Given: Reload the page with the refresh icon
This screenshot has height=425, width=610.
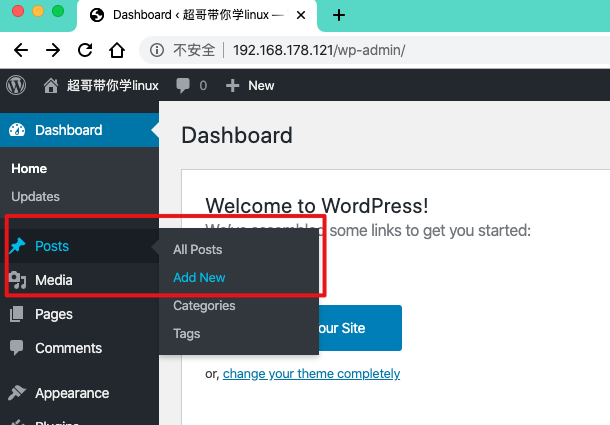Looking at the screenshot, I should pyautogui.click(x=85, y=50).
